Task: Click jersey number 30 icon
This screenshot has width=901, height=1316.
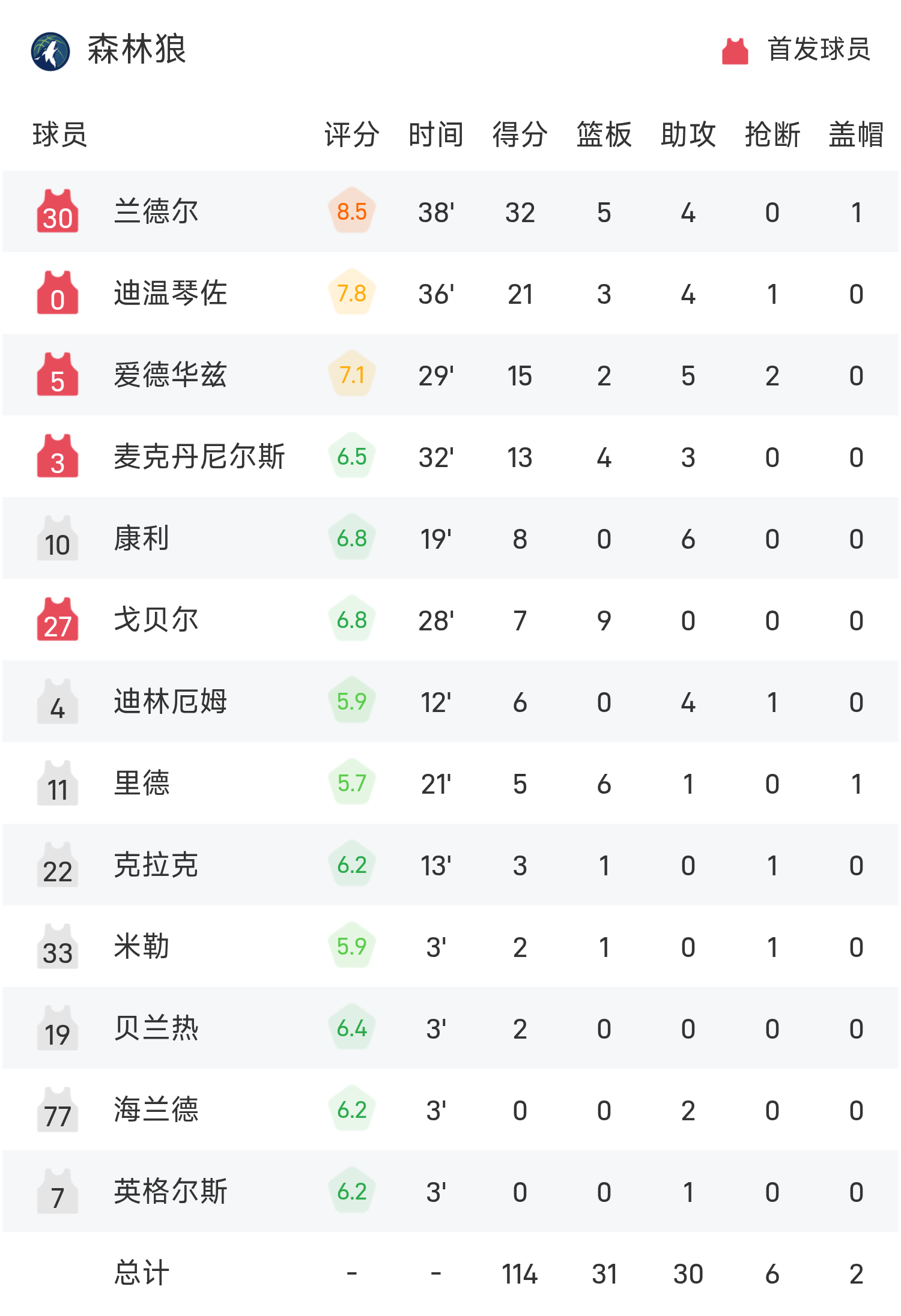Action: click(58, 212)
